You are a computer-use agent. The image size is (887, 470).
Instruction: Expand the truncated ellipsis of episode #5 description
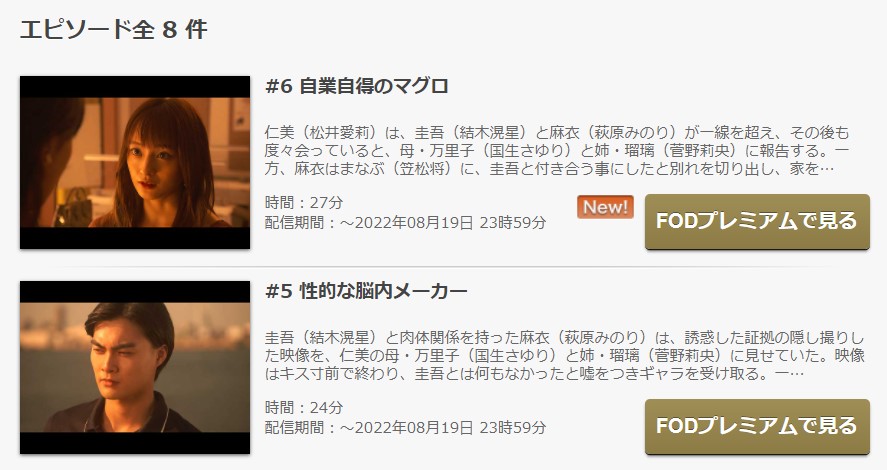796,374
